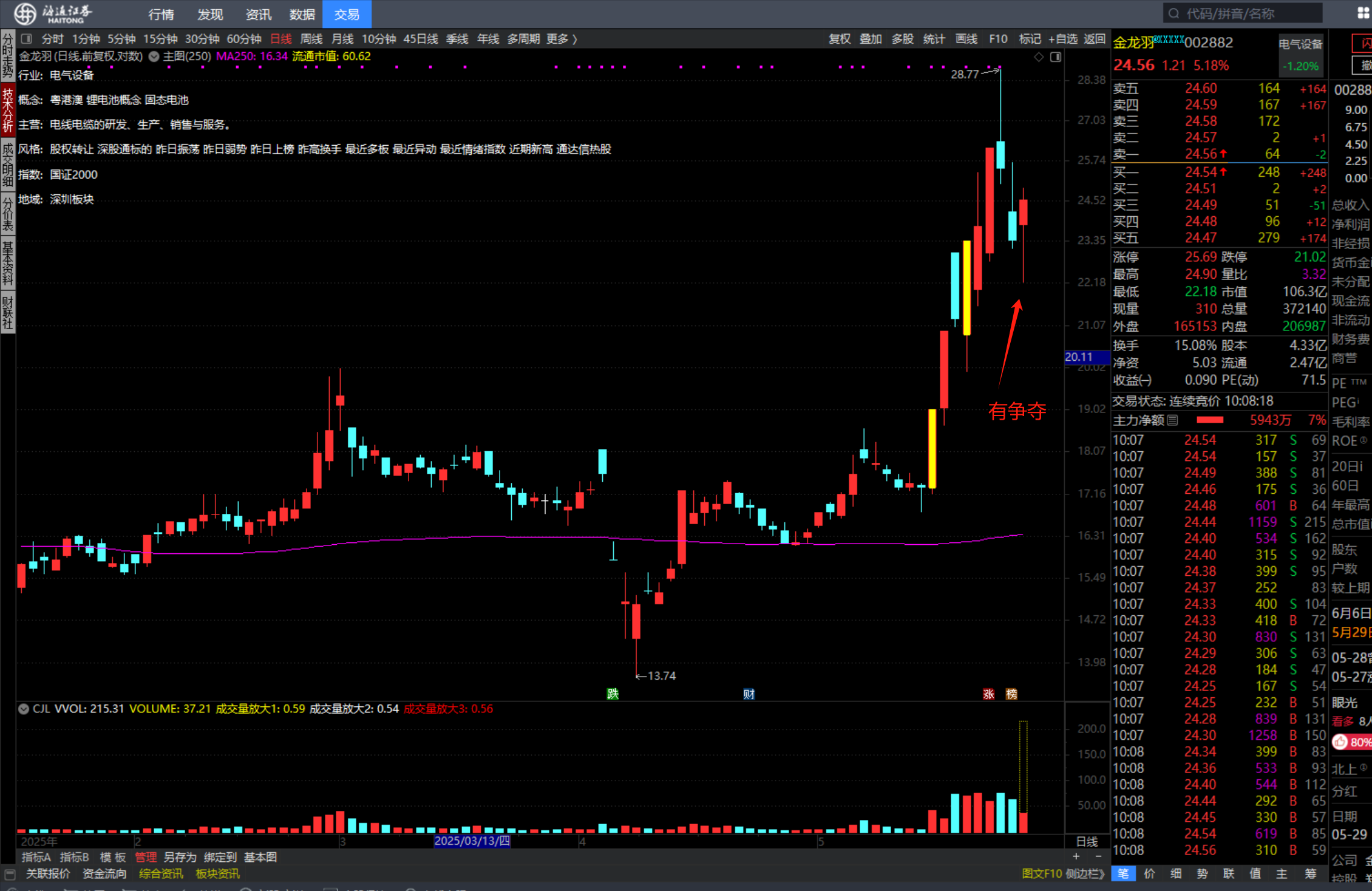Open the 分价表 side tab
The image size is (1372, 891).
[x=7, y=213]
